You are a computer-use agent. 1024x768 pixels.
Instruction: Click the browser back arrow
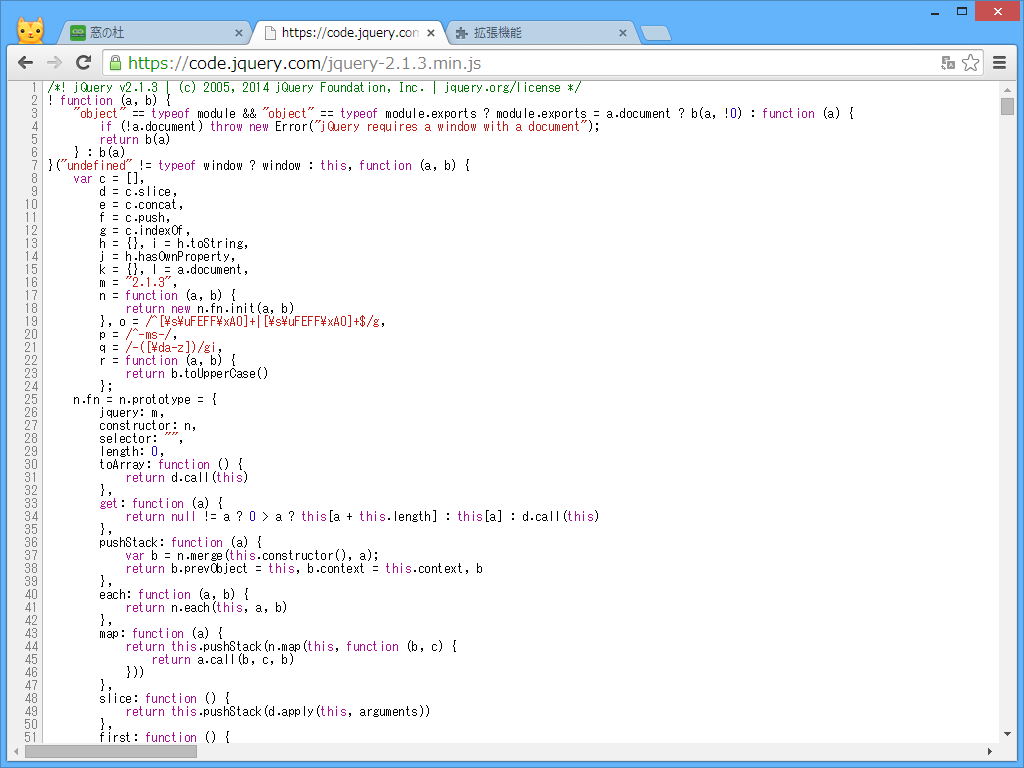click(25, 63)
